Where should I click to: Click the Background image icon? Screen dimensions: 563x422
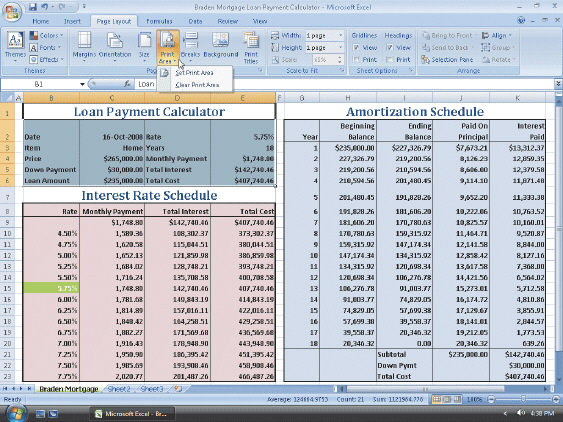click(220, 40)
